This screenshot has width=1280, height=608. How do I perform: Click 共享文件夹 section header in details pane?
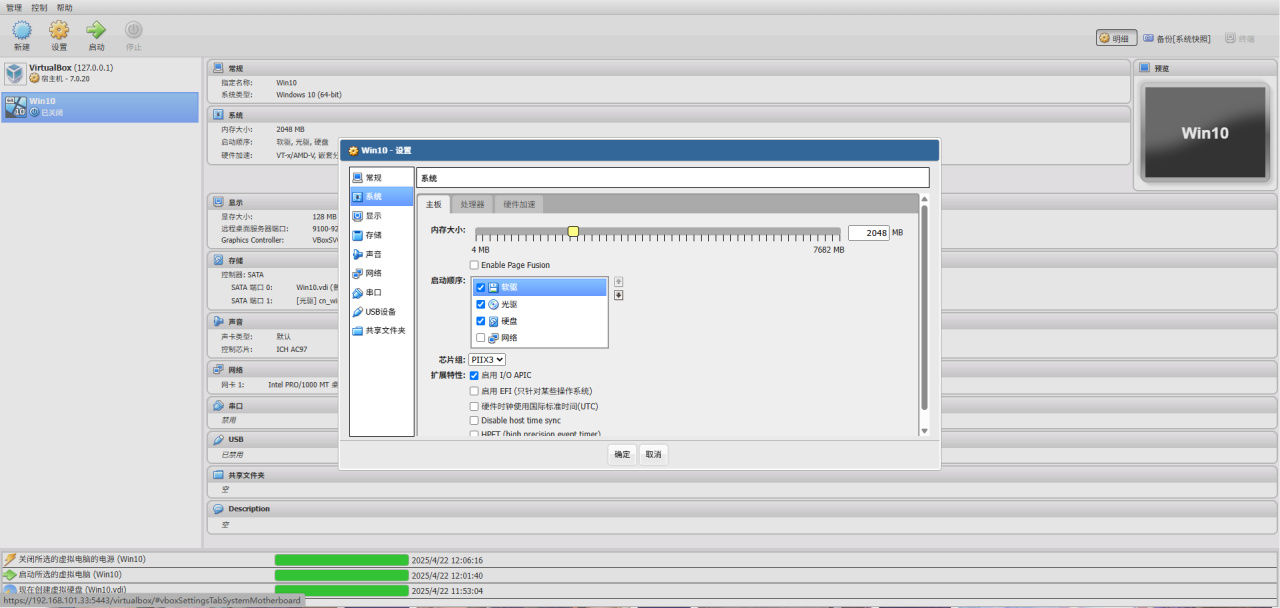coord(740,474)
